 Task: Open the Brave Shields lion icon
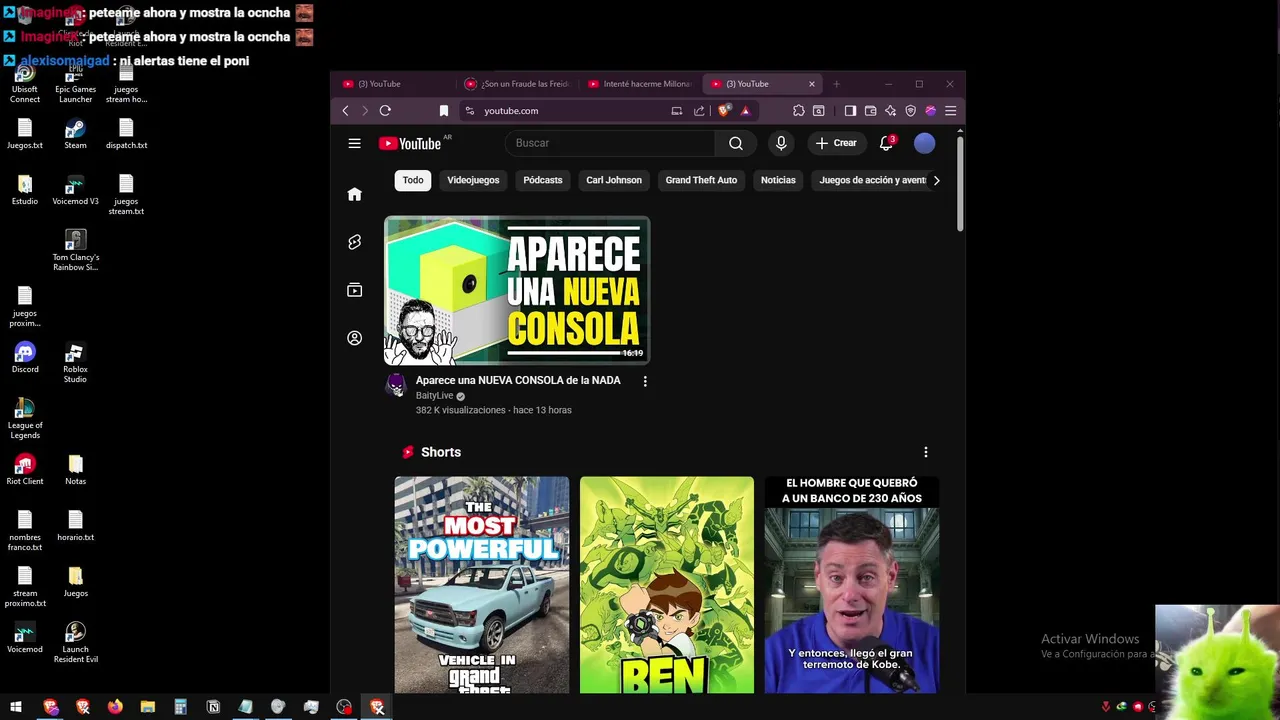coord(725,111)
